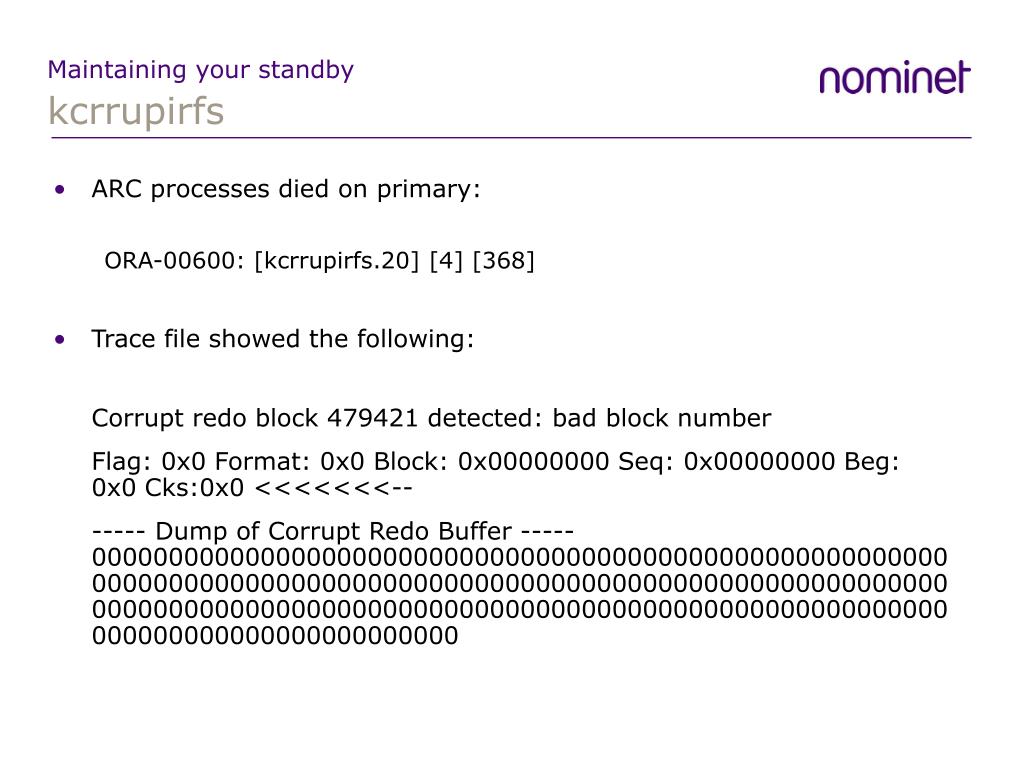Click the ORA-00600 error line
The height and width of the screenshot is (768, 1024).
[319, 261]
